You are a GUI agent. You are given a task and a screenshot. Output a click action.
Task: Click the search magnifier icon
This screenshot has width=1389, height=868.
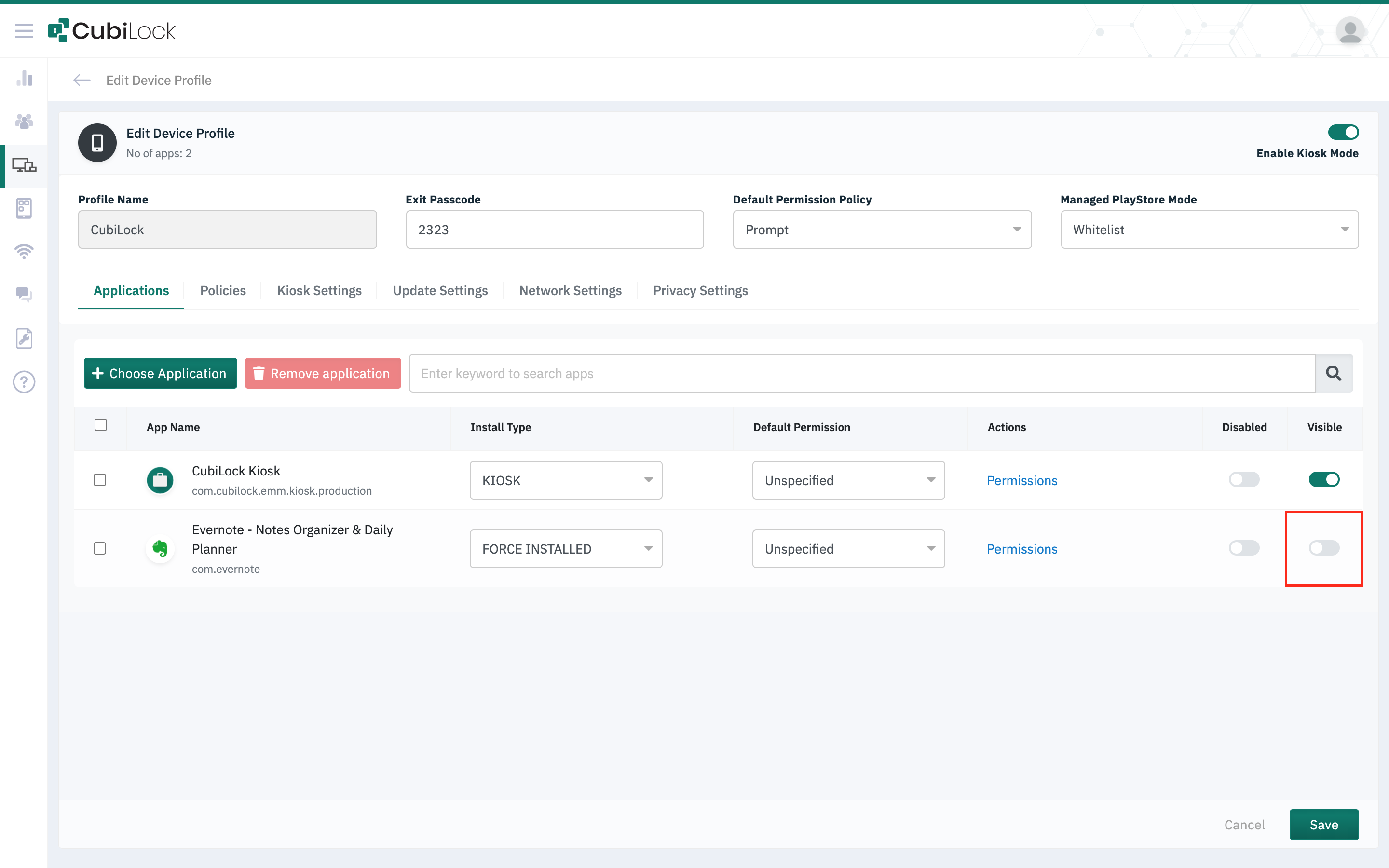1334,373
